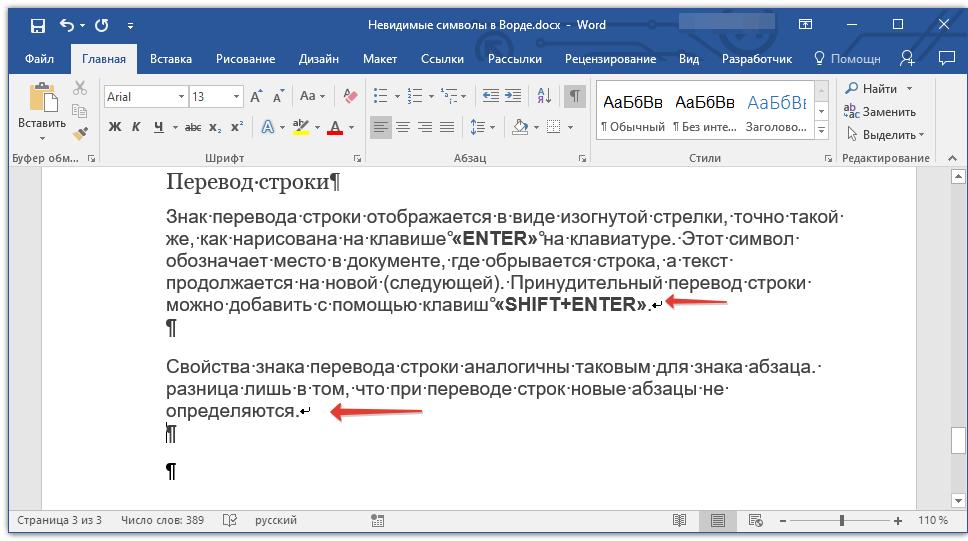
Task: Toggle italic formatting (К)
Action: 137,127
